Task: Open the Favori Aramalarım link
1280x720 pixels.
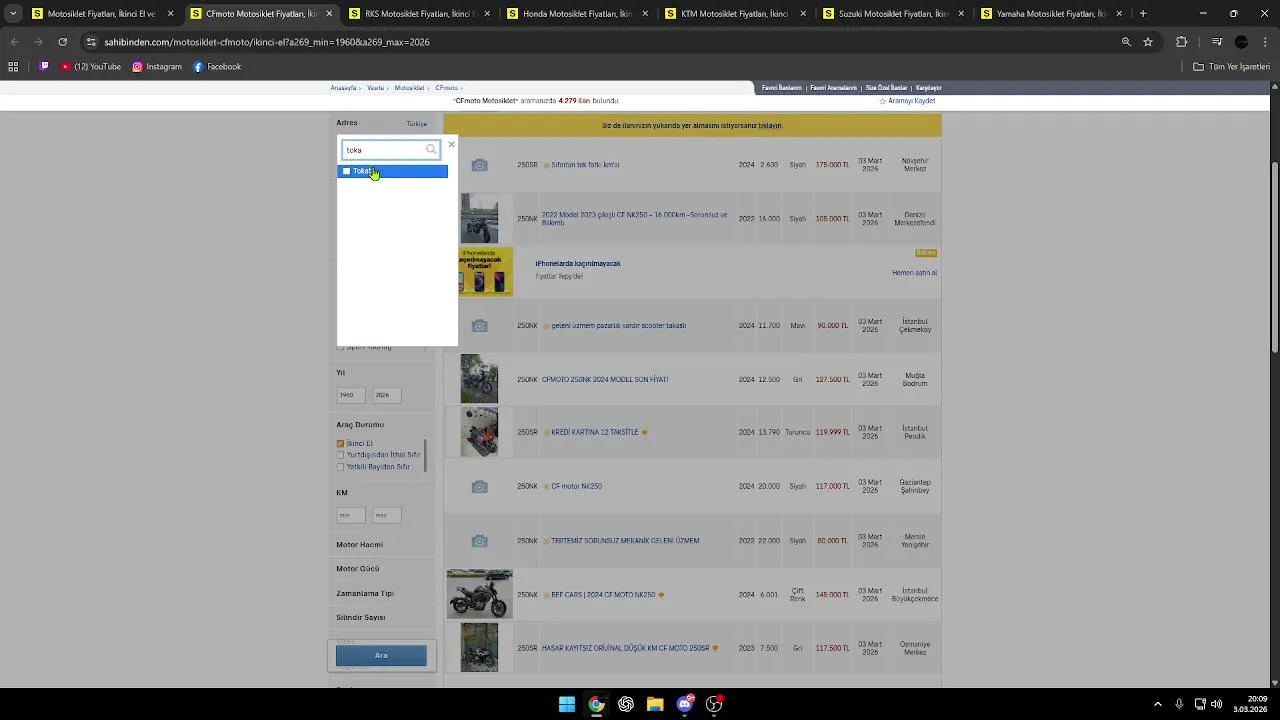Action: [833, 88]
